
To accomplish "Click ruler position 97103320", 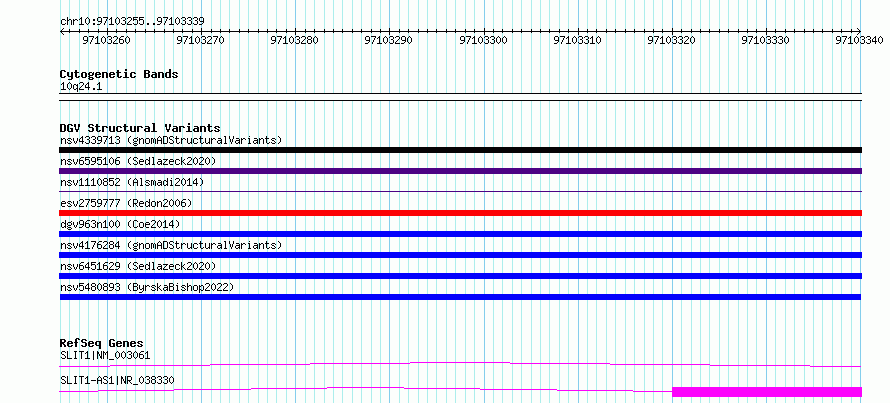I will (672, 40).
